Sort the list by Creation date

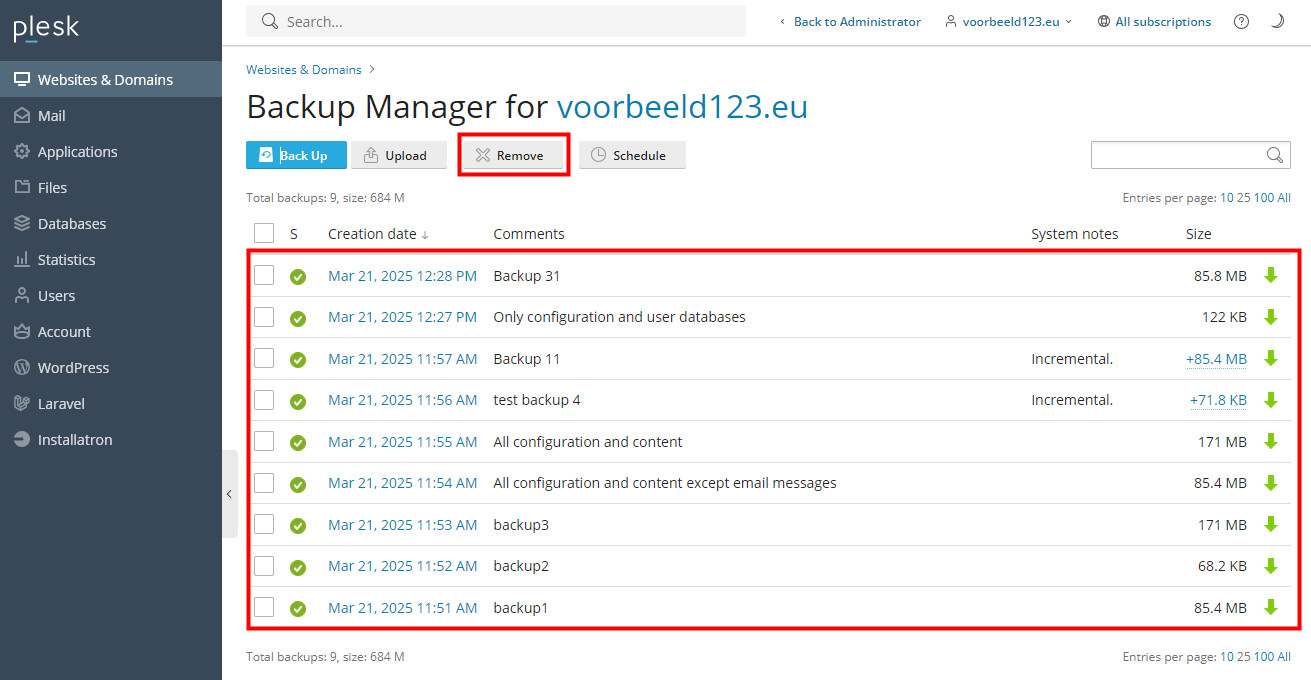click(378, 234)
